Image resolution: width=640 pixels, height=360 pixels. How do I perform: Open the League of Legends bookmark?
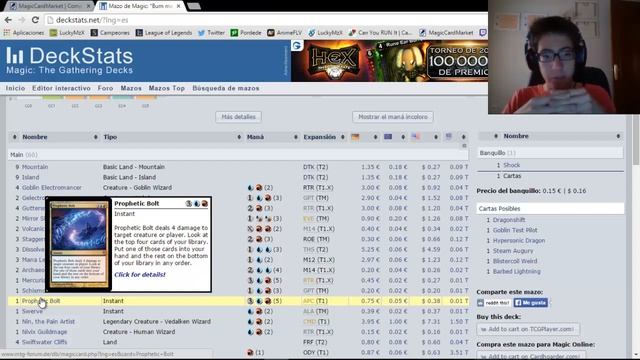(164, 33)
